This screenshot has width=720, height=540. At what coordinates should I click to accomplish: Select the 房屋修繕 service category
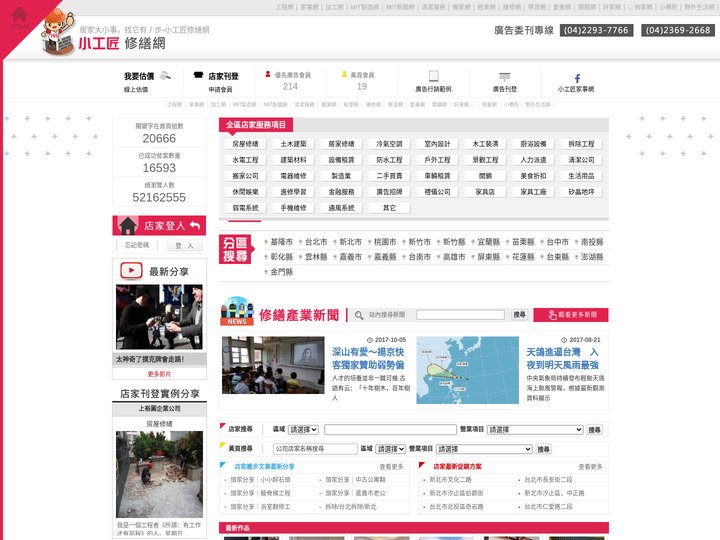[245, 144]
